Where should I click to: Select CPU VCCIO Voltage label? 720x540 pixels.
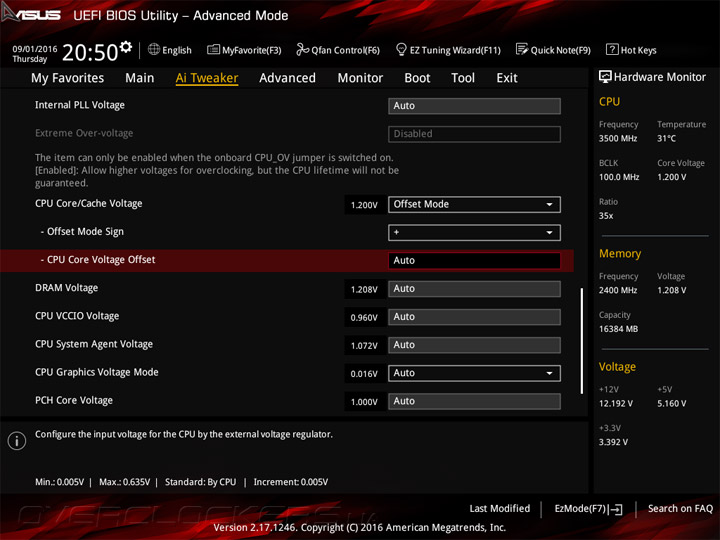point(77,316)
